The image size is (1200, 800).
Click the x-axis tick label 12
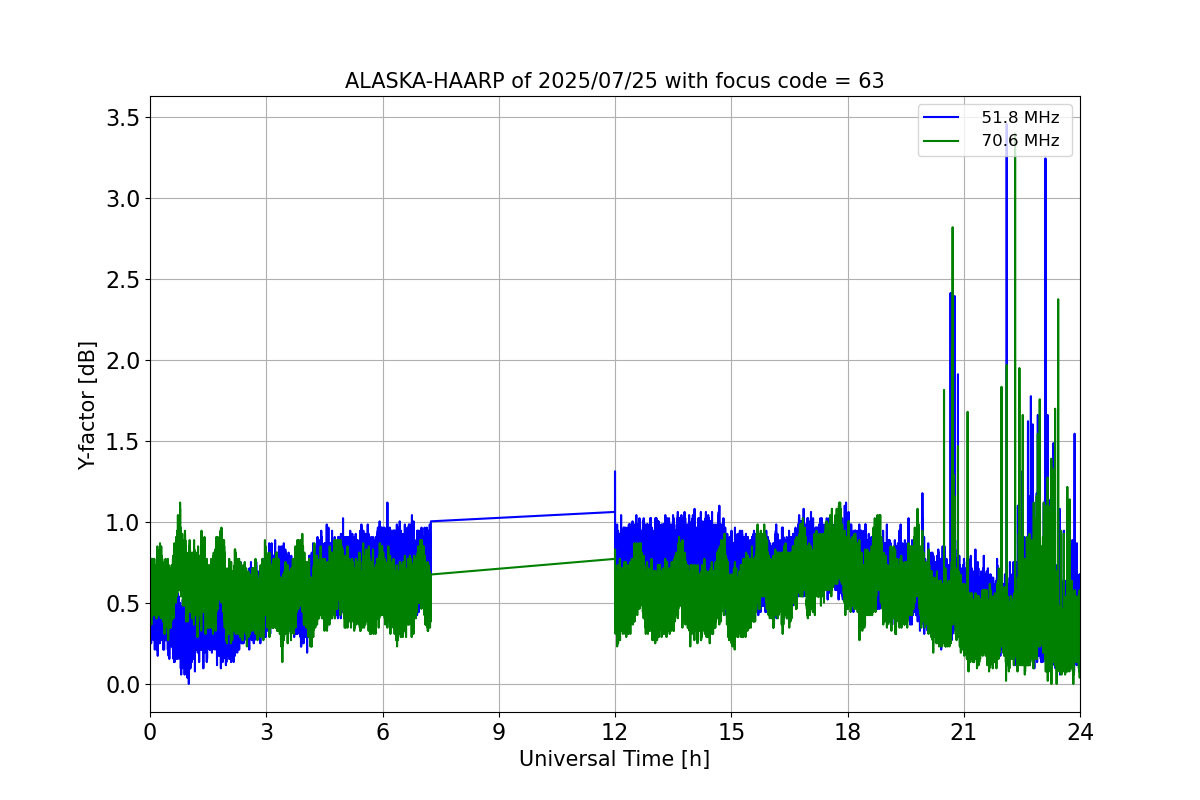[x=615, y=731]
